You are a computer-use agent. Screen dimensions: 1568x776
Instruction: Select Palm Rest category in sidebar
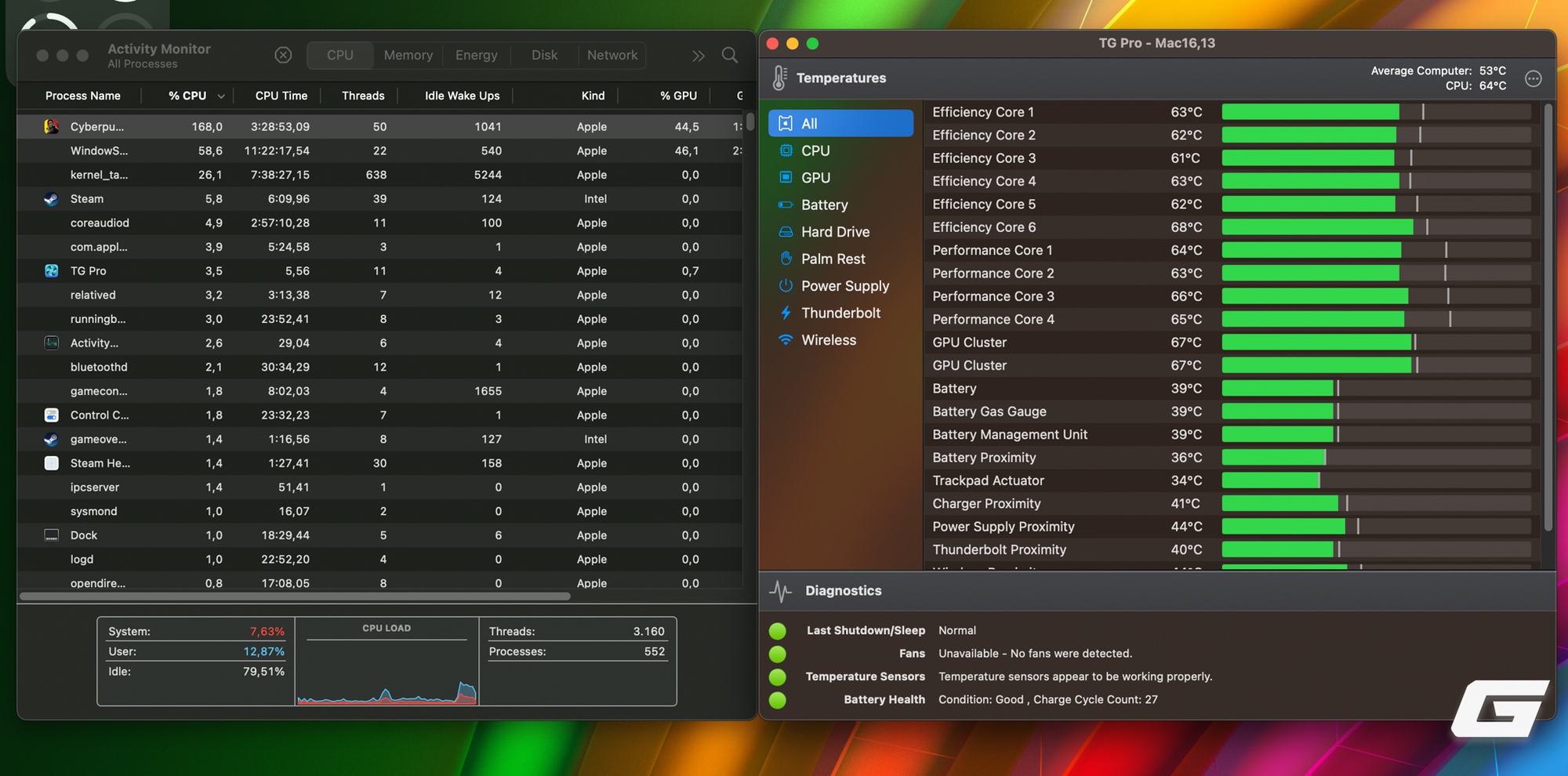[840, 259]
